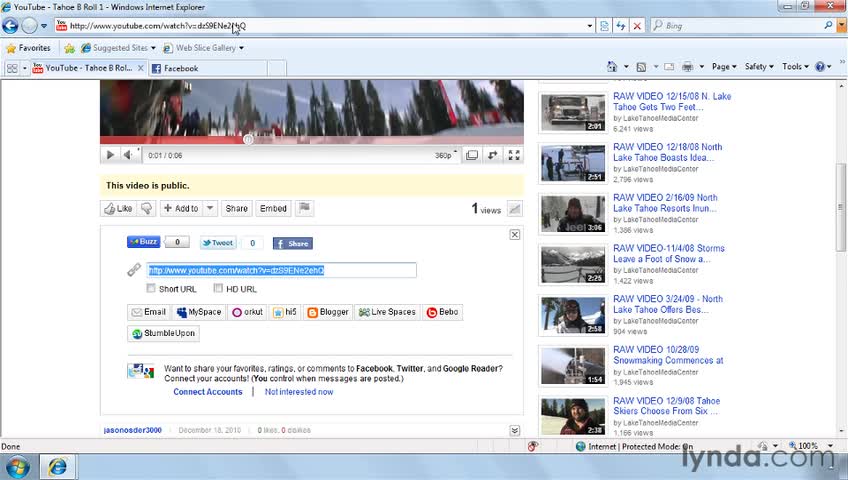The height and width of the screenshot is (480, 848).
Task: Select the YouTube - Tahoe B Roll tab
Action: (88, 68)
